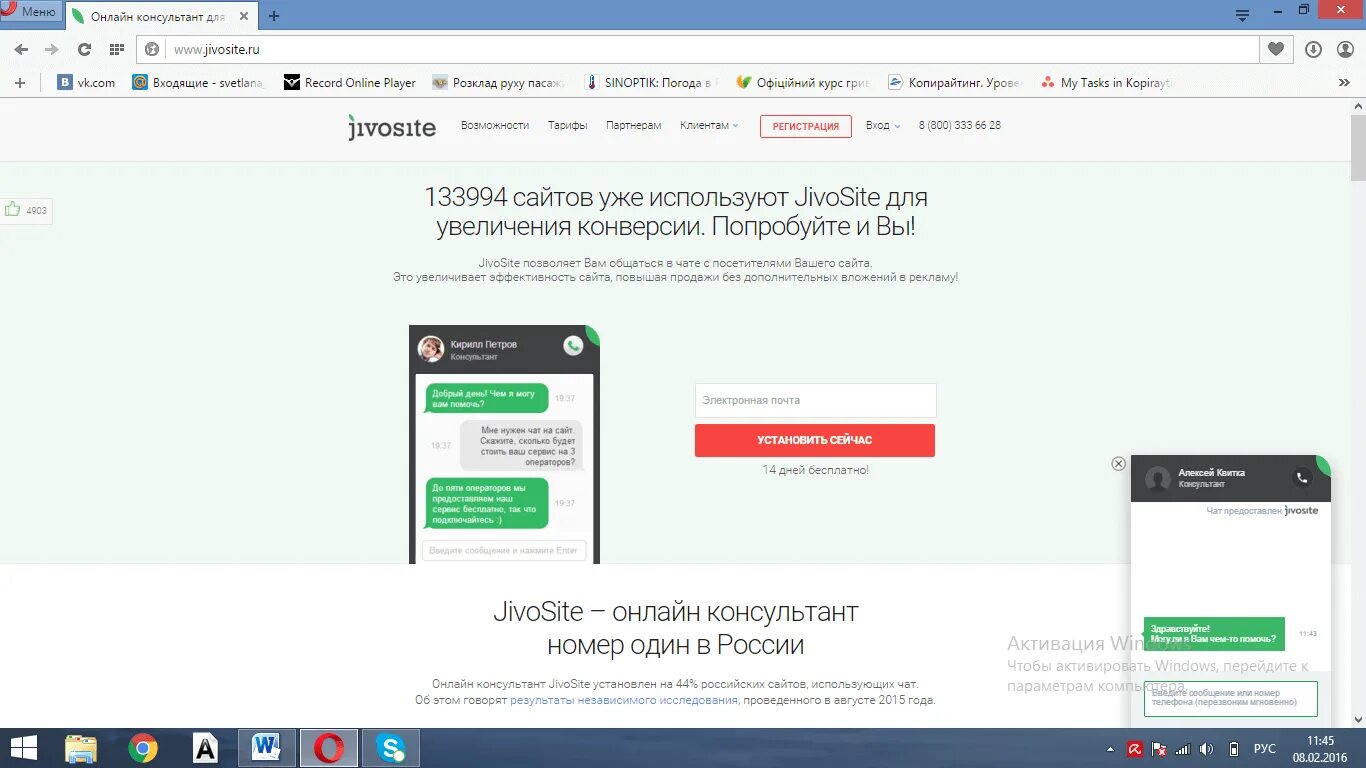Open the Speed Dial grid
This screenshot has height=768, width=1366.
116,49
